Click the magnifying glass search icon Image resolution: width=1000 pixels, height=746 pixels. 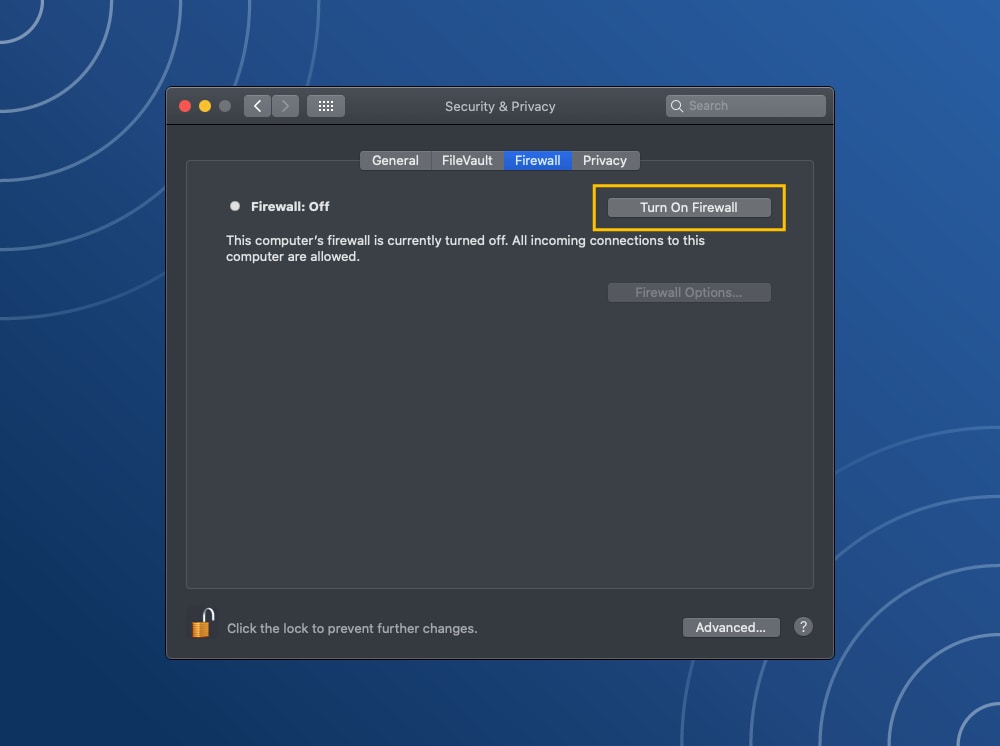[677, 106]
